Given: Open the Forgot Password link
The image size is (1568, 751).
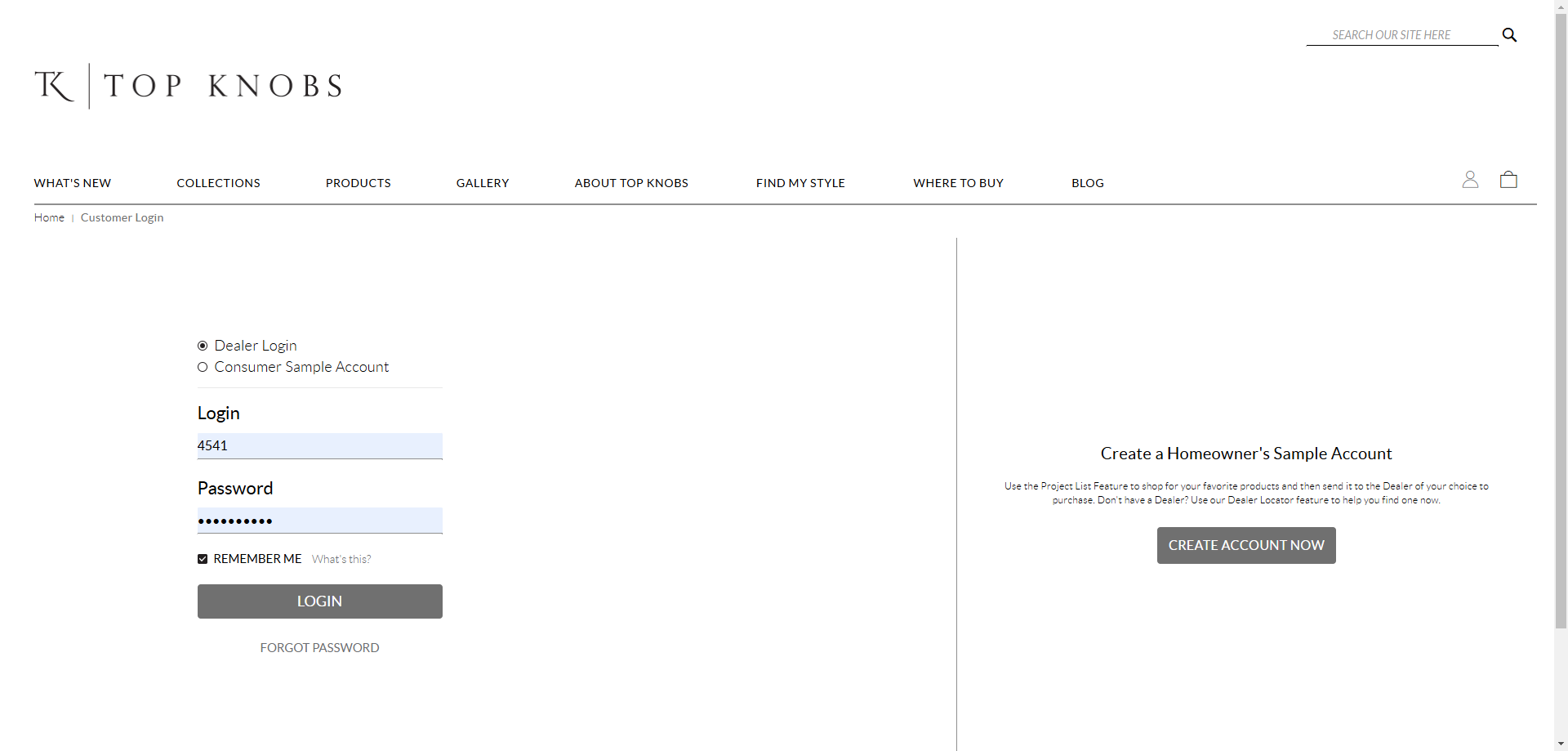Looking at the screenshot, I should point(320,648).
